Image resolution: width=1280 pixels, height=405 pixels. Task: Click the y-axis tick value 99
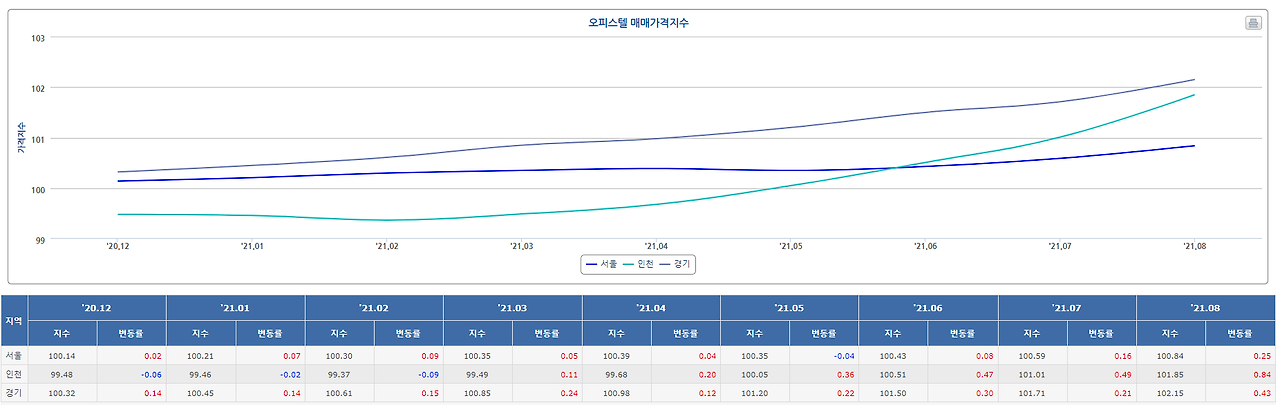click(x=42, y=239)
